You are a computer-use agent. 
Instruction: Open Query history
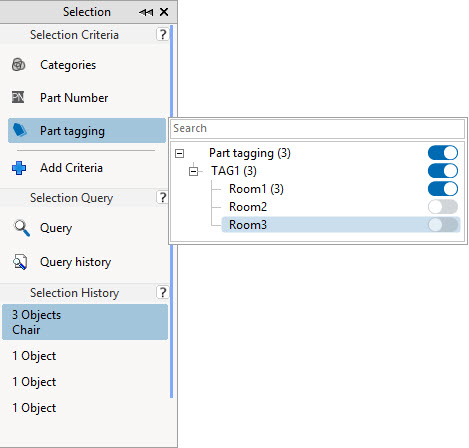click(87, 262)
